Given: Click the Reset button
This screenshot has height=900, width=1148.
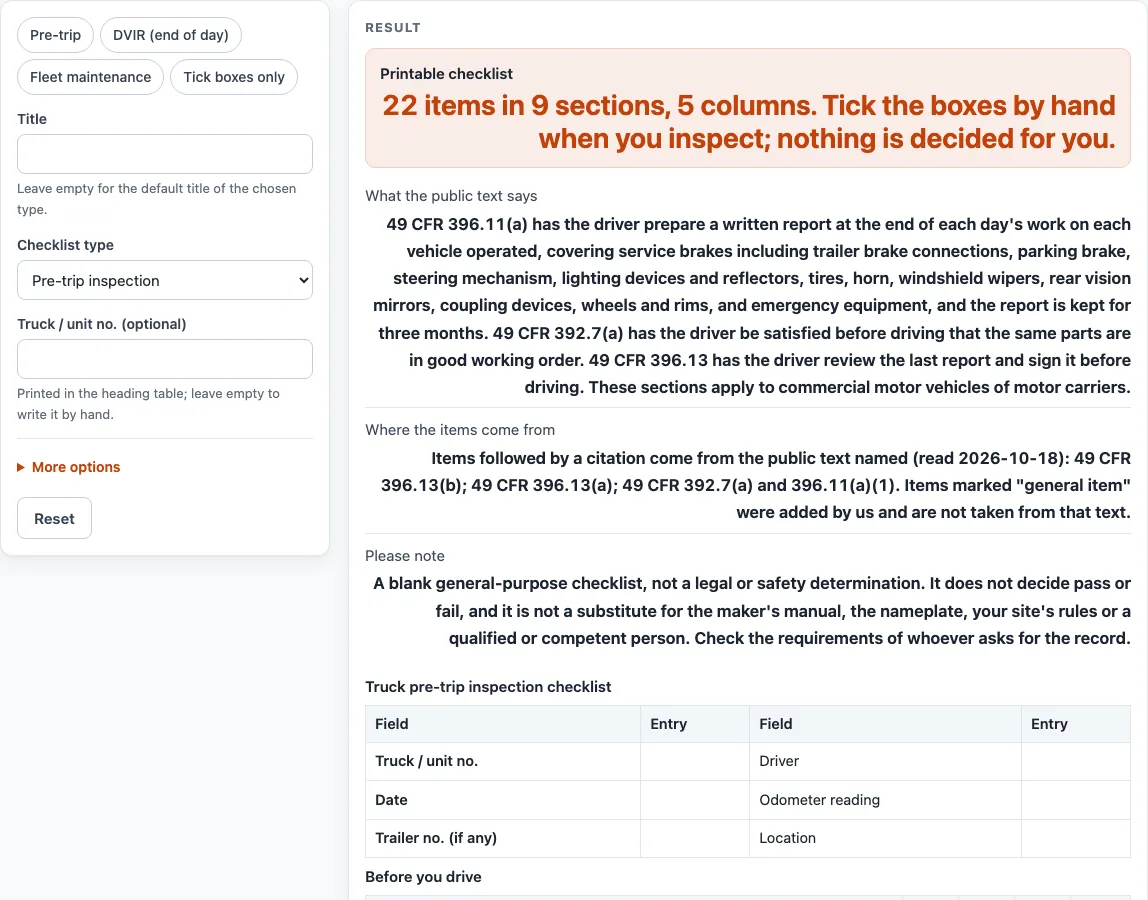Looking at the screenshot, I should point(55,518).
